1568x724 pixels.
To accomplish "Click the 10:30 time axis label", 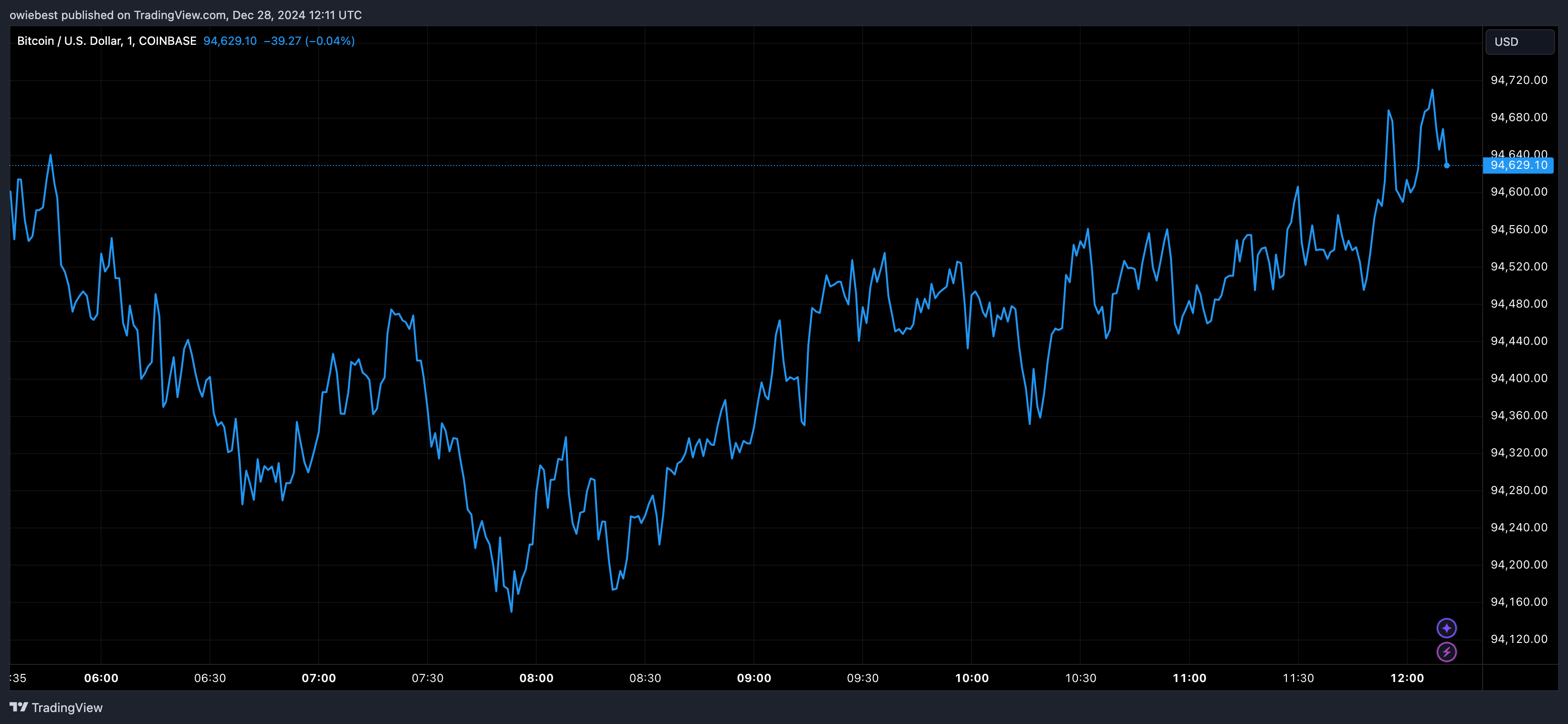I will (1080, 678).
